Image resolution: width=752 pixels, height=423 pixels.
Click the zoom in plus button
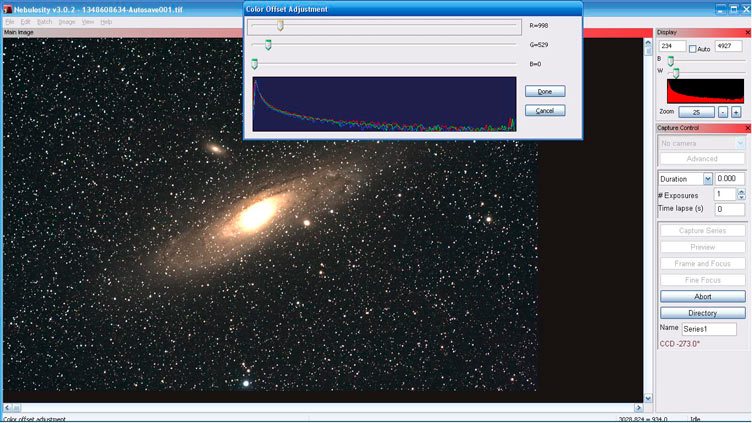(736, 112)
